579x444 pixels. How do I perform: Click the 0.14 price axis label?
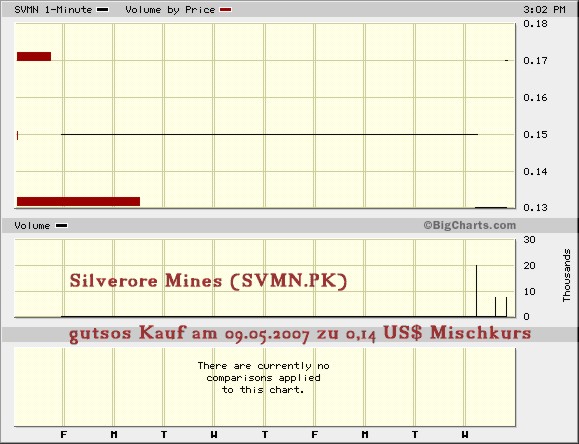click(x=535, y=171)
